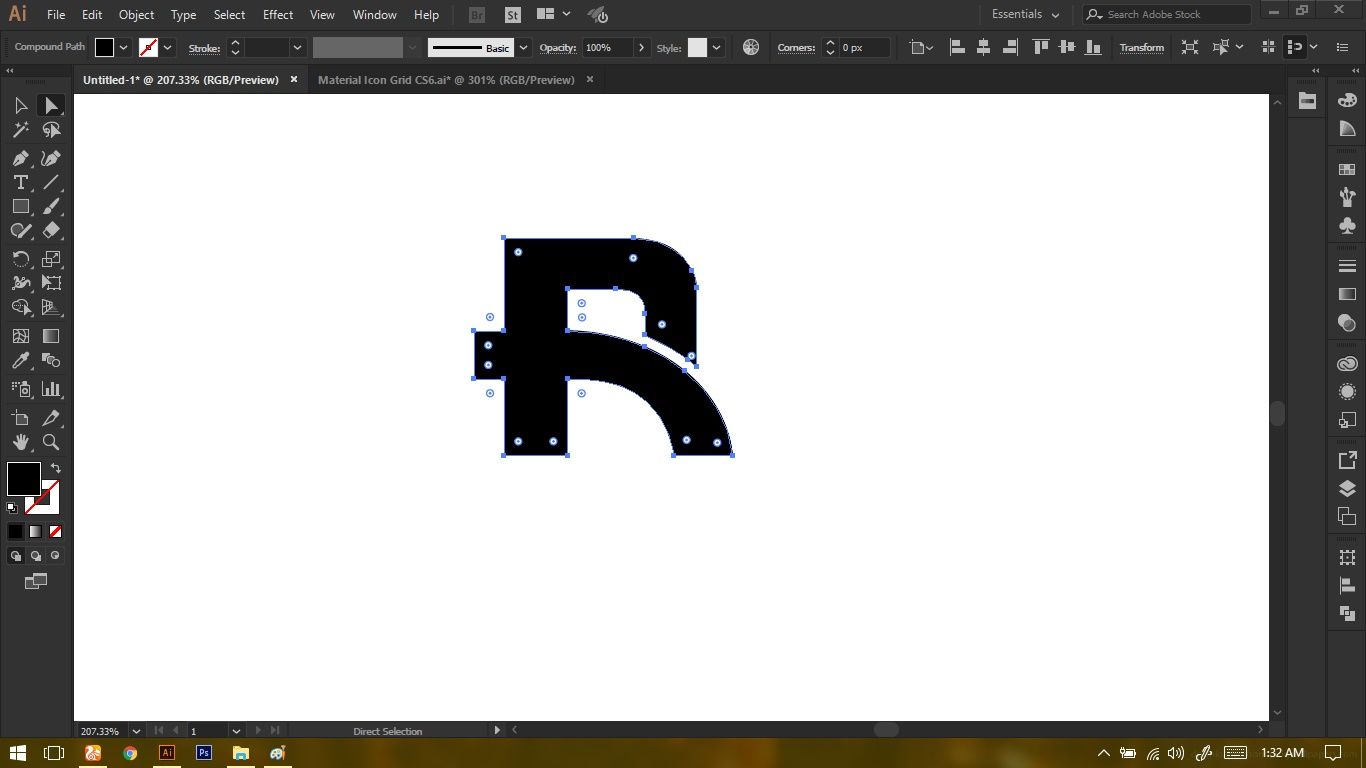Pick the Lasso tool
Image resolution: width=1366 pixels, height=768 pixels.
click(51, 130)
